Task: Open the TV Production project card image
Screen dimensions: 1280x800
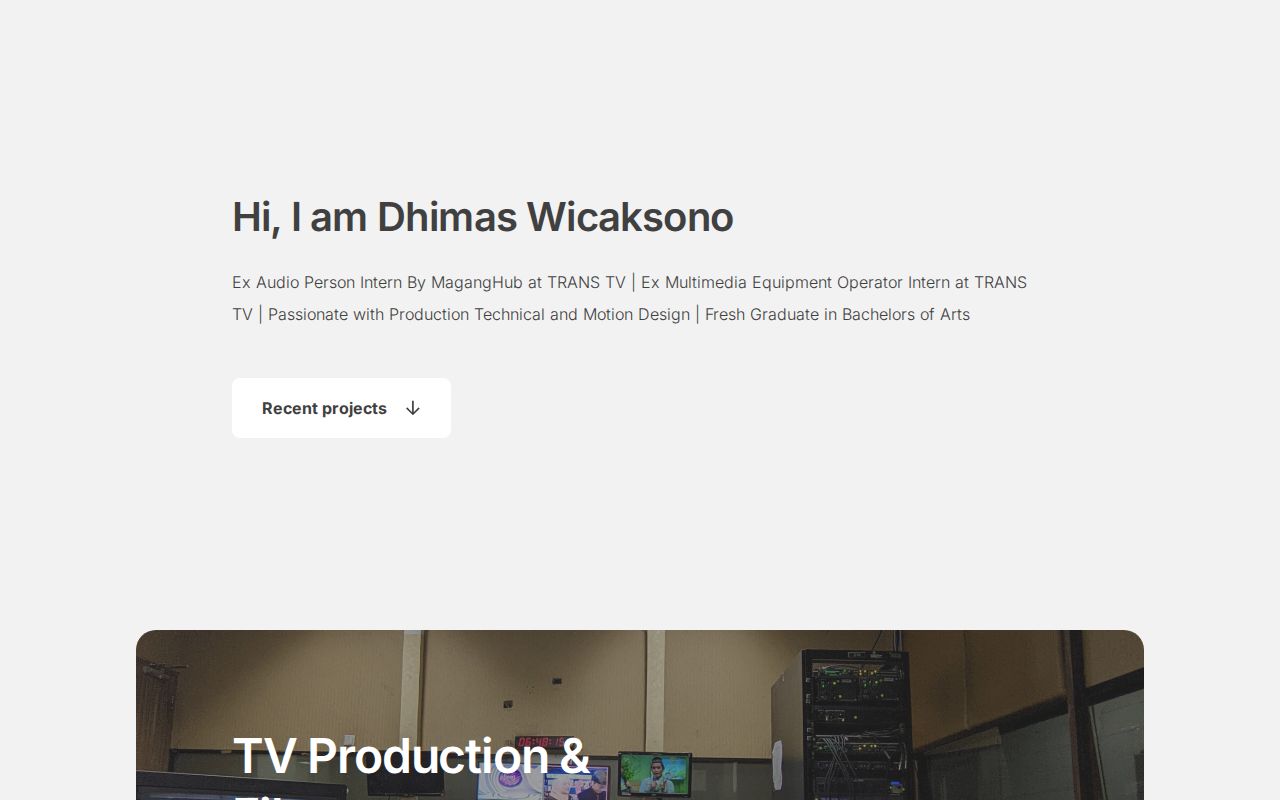Action: (x=640, y=715)
